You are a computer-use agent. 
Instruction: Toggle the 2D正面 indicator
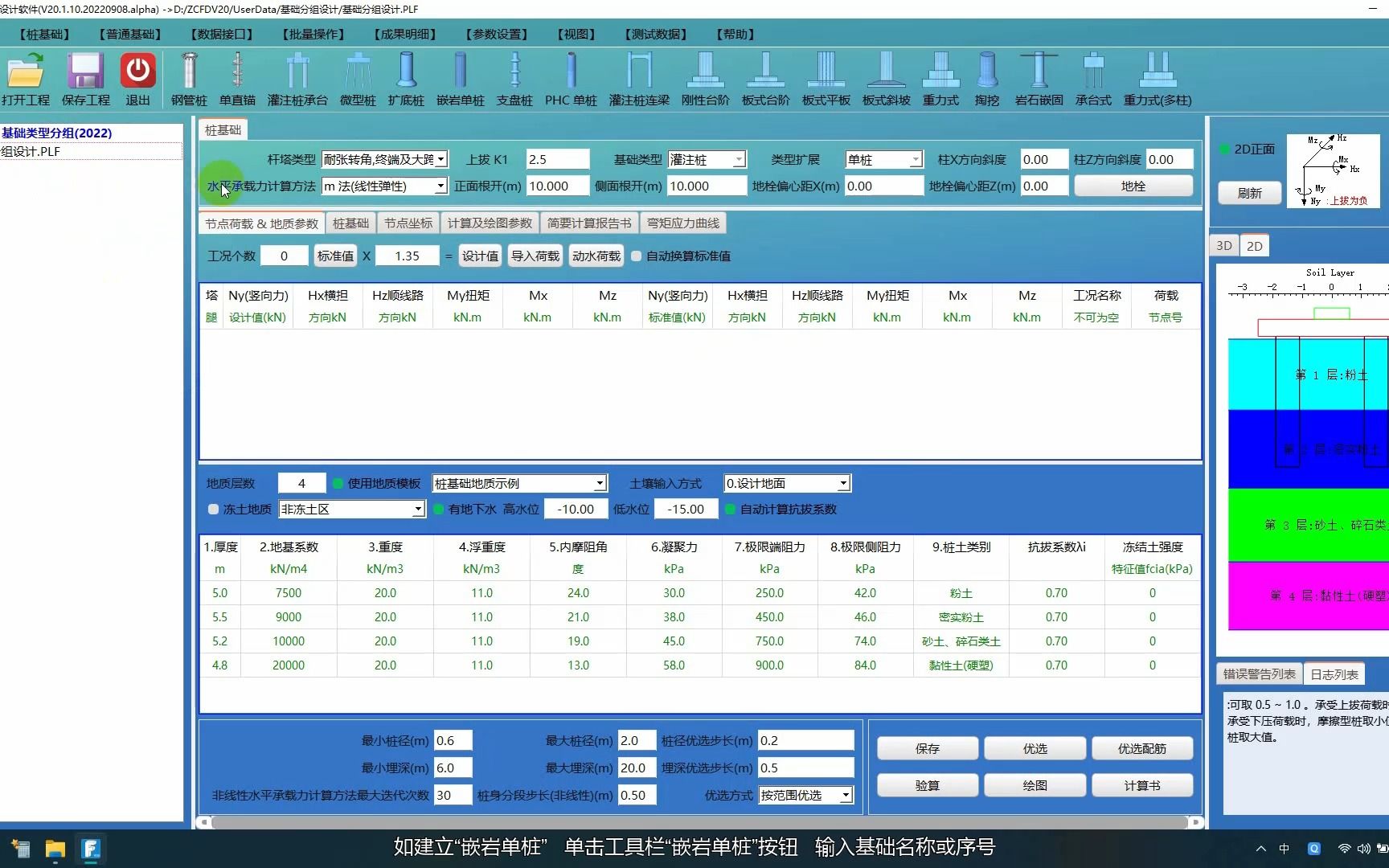point(1225,149)
